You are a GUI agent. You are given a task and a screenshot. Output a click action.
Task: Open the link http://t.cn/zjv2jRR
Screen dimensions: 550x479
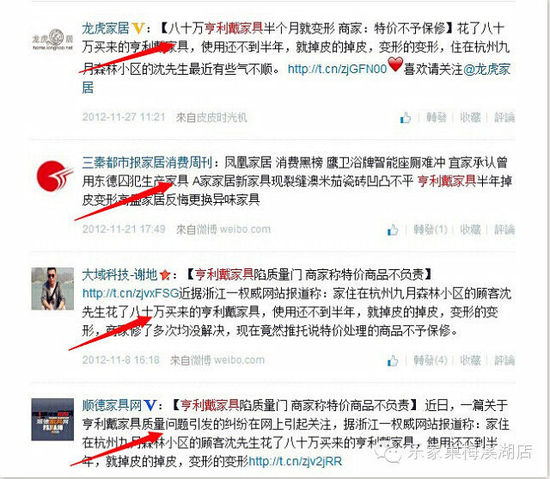pyautogui.click(x=295, y=461)
